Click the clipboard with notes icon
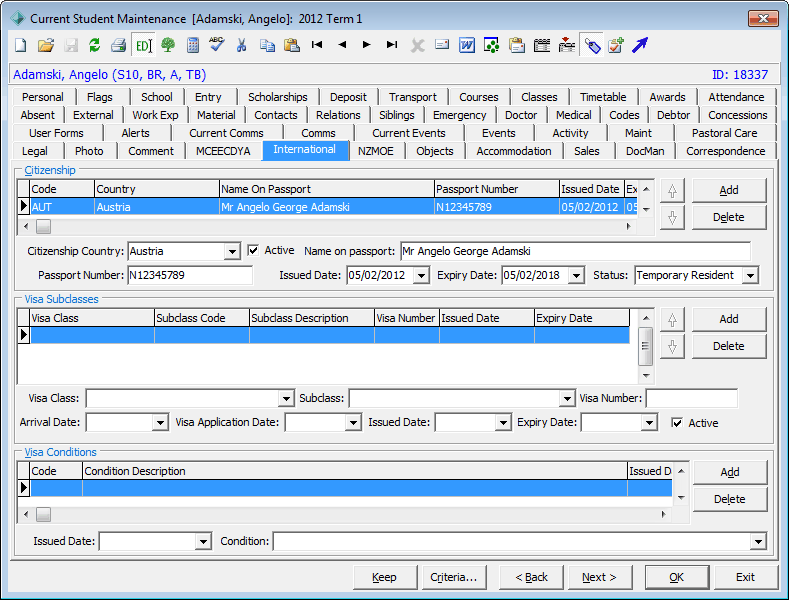 click(x=517, y=45)
